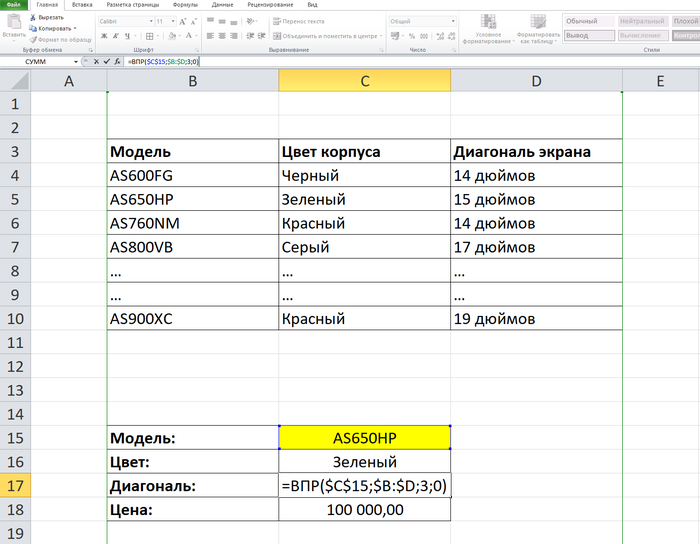Toggle italic (К) formatting
Image resolution: width=700 pixels, height=544 pixels.
pyautogui.click(x=116, y=36)
